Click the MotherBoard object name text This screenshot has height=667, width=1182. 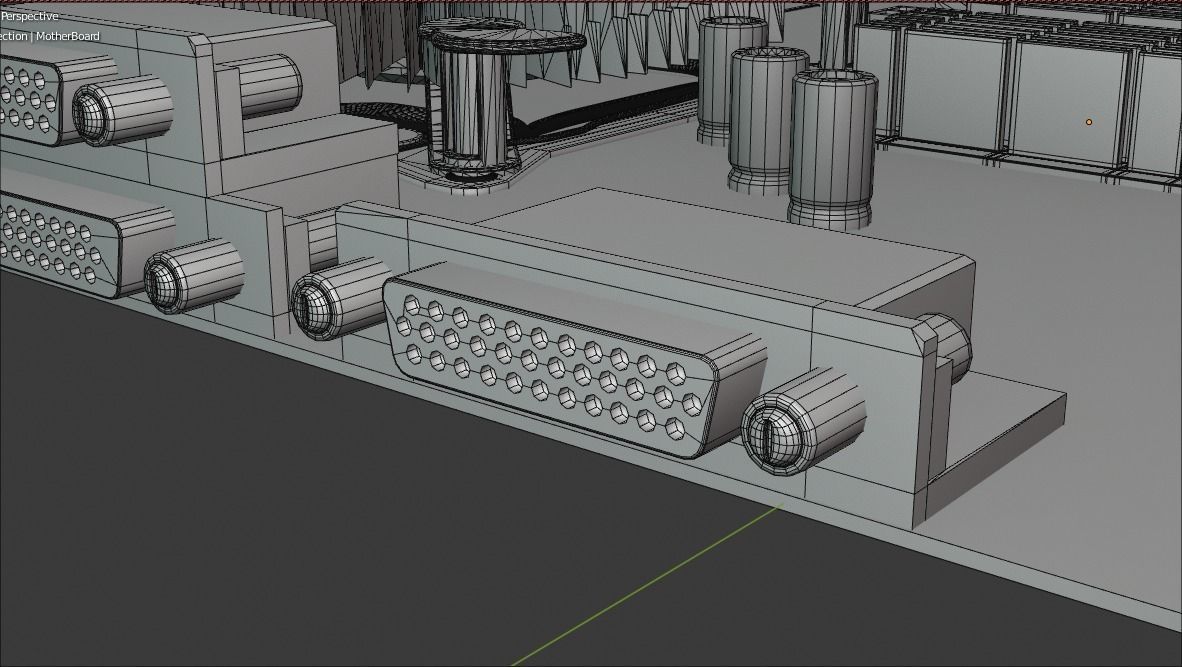(x=68, y=35)
